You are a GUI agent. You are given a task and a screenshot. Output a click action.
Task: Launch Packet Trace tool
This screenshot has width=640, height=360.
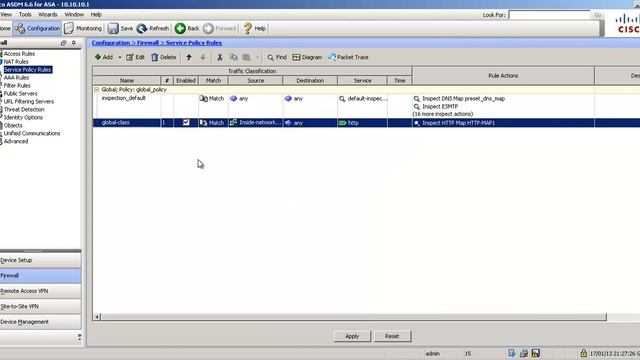click(x=348, y=57)
